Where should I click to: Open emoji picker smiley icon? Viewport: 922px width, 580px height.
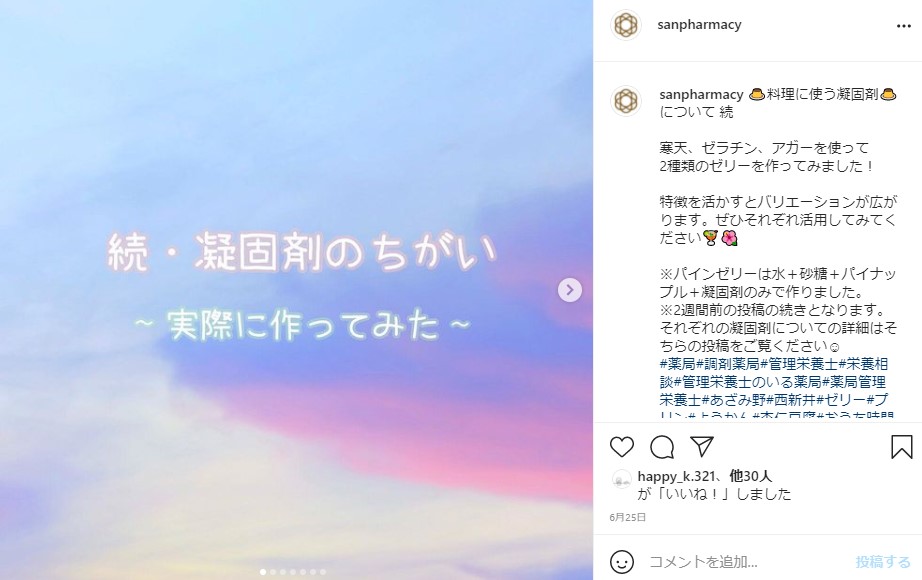click(x=622, y=562)
